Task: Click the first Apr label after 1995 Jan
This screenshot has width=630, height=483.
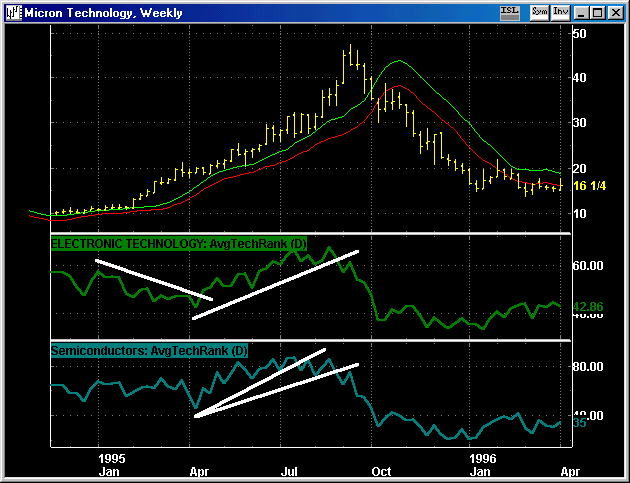Action: pyautogui.click(x=199, y=471)
